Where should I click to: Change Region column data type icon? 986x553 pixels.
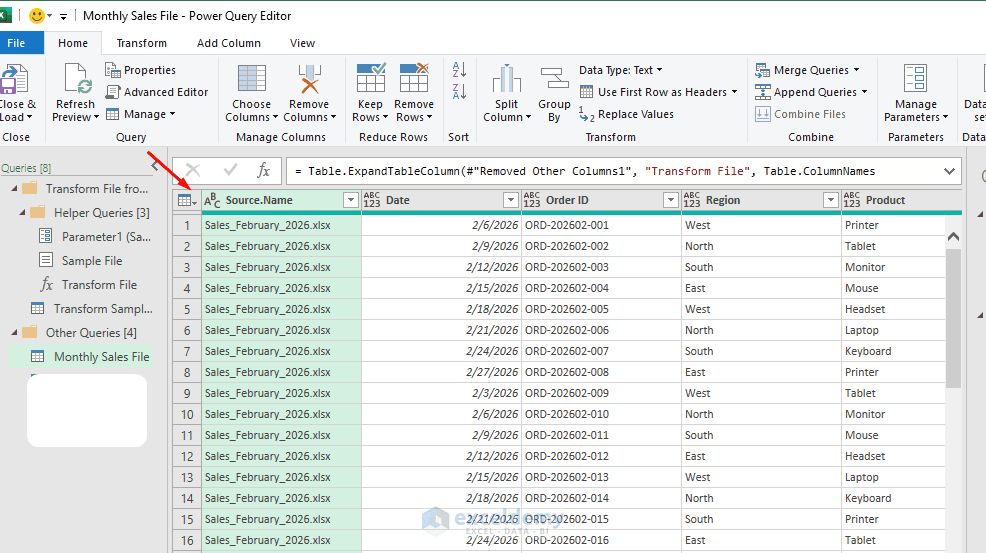point(692,200)
